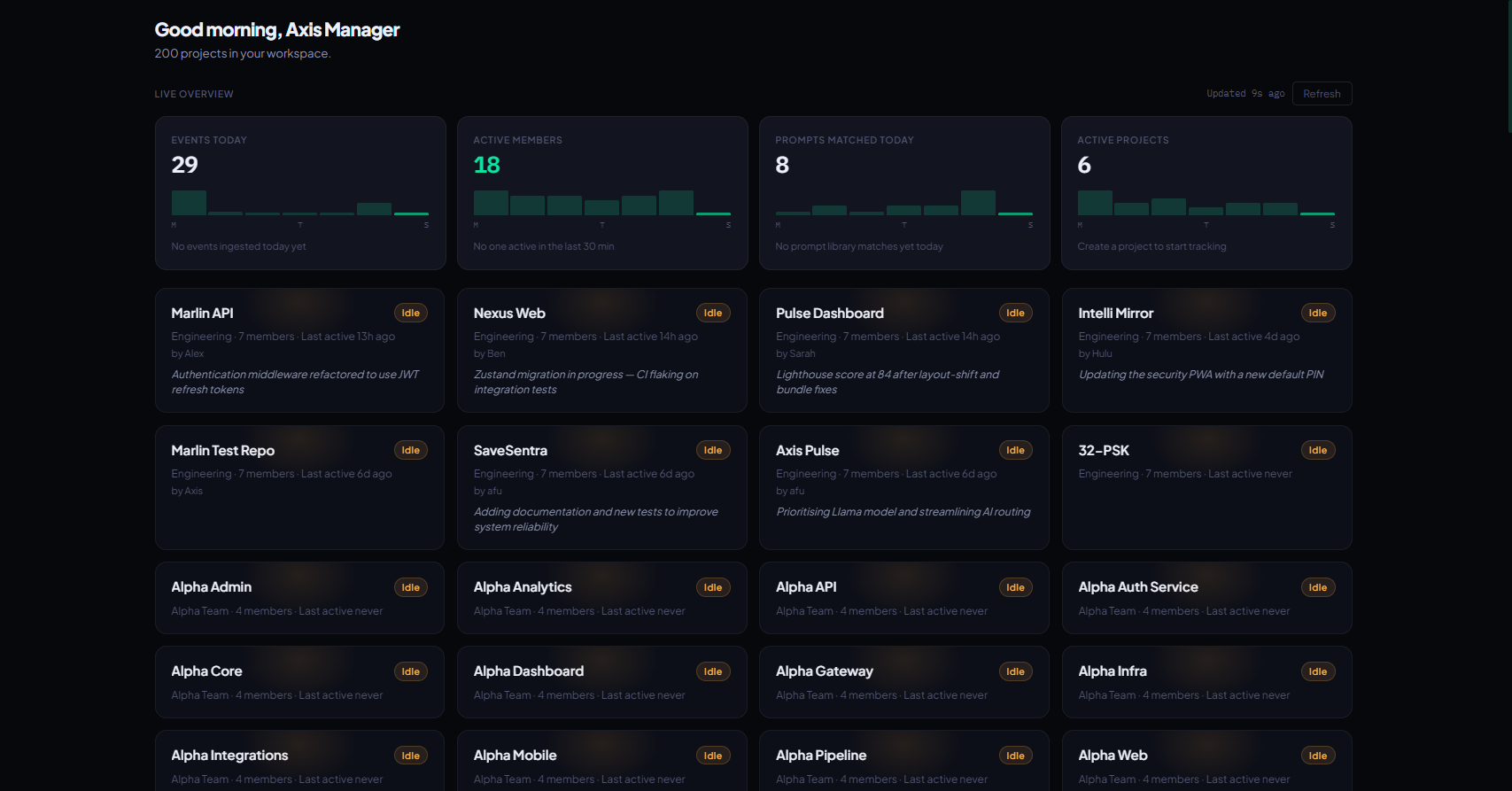Click the Idle badge on Alpha Infra

(1318, 671)
